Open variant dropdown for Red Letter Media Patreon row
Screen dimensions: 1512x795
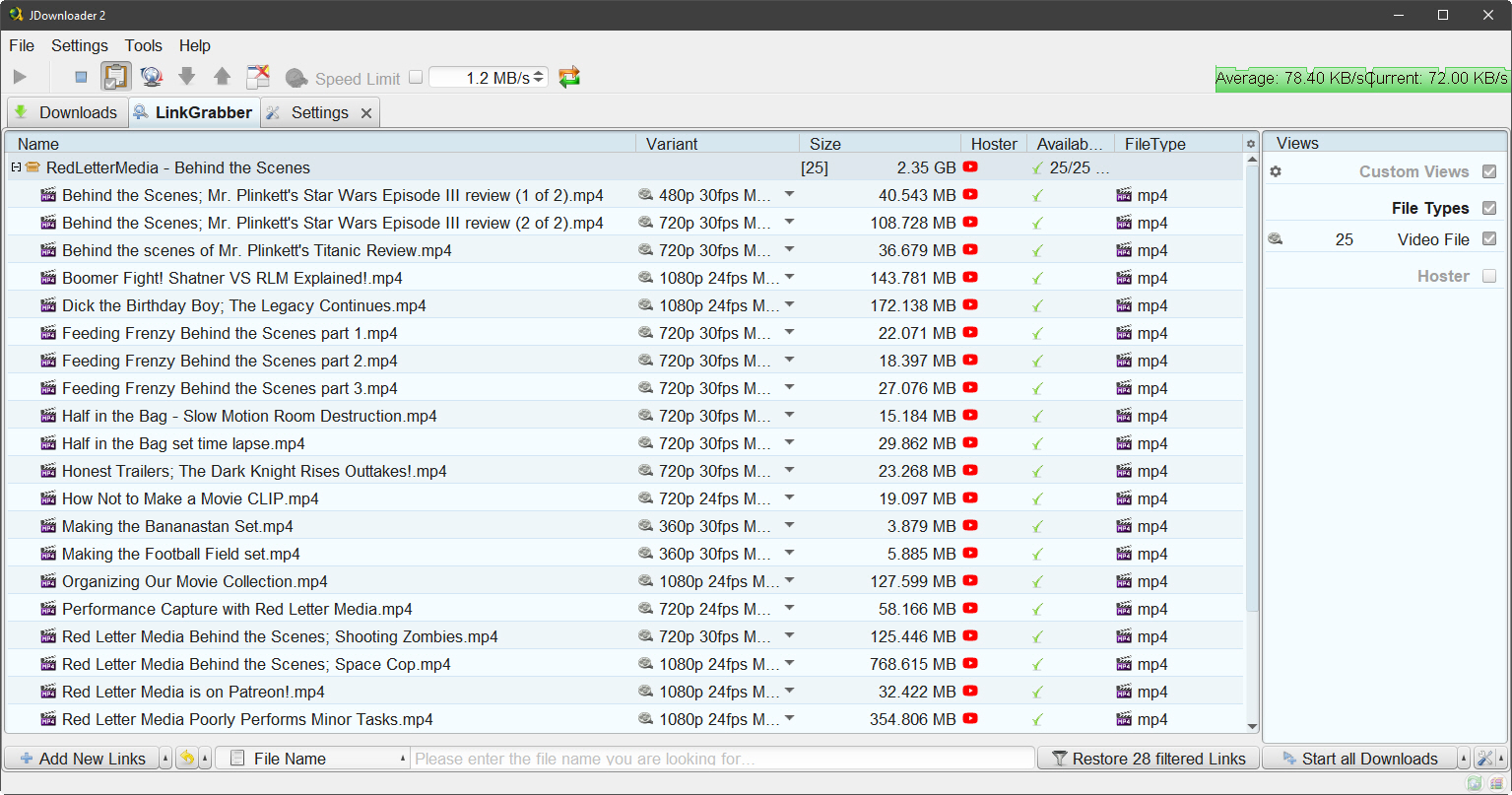tap(789, 691)
